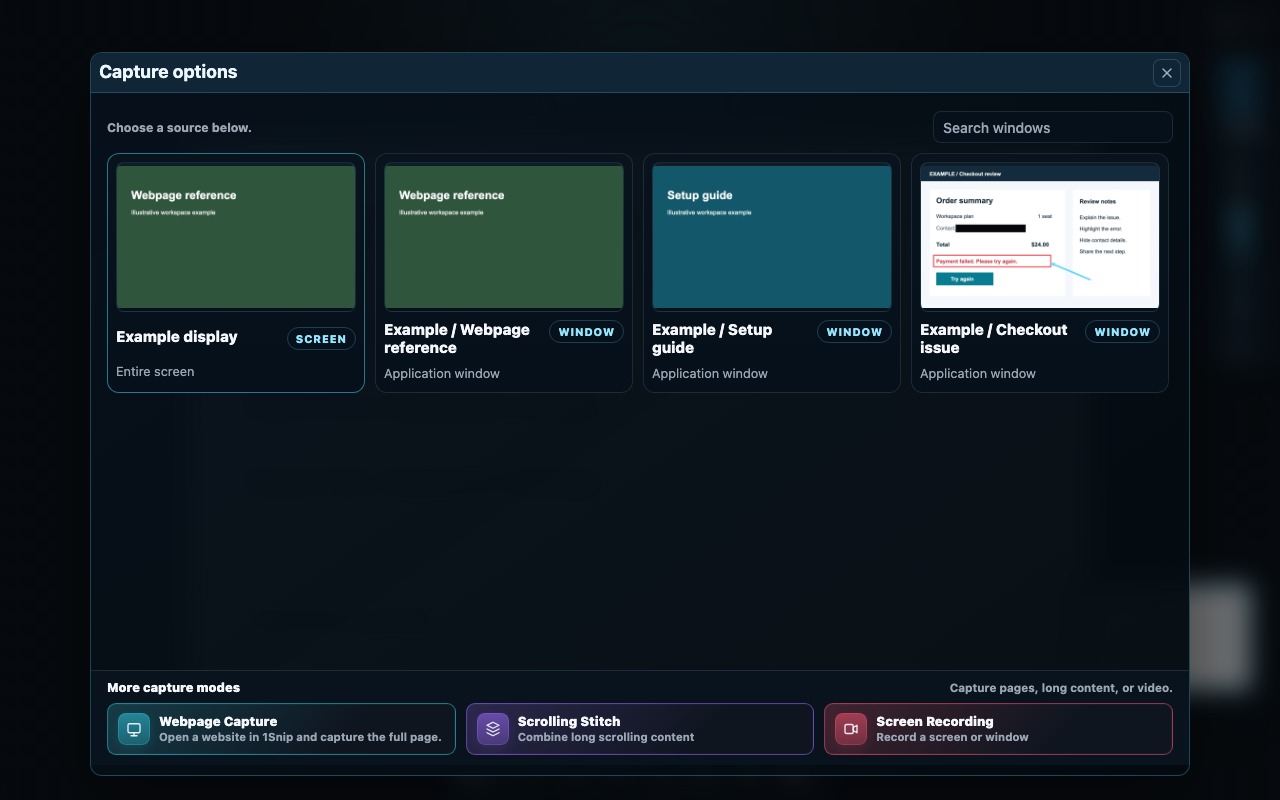The height and width of the screenshot is (800, 1280).
Task: Click the "Example / Setup guide" title
Action: (712, 339)
